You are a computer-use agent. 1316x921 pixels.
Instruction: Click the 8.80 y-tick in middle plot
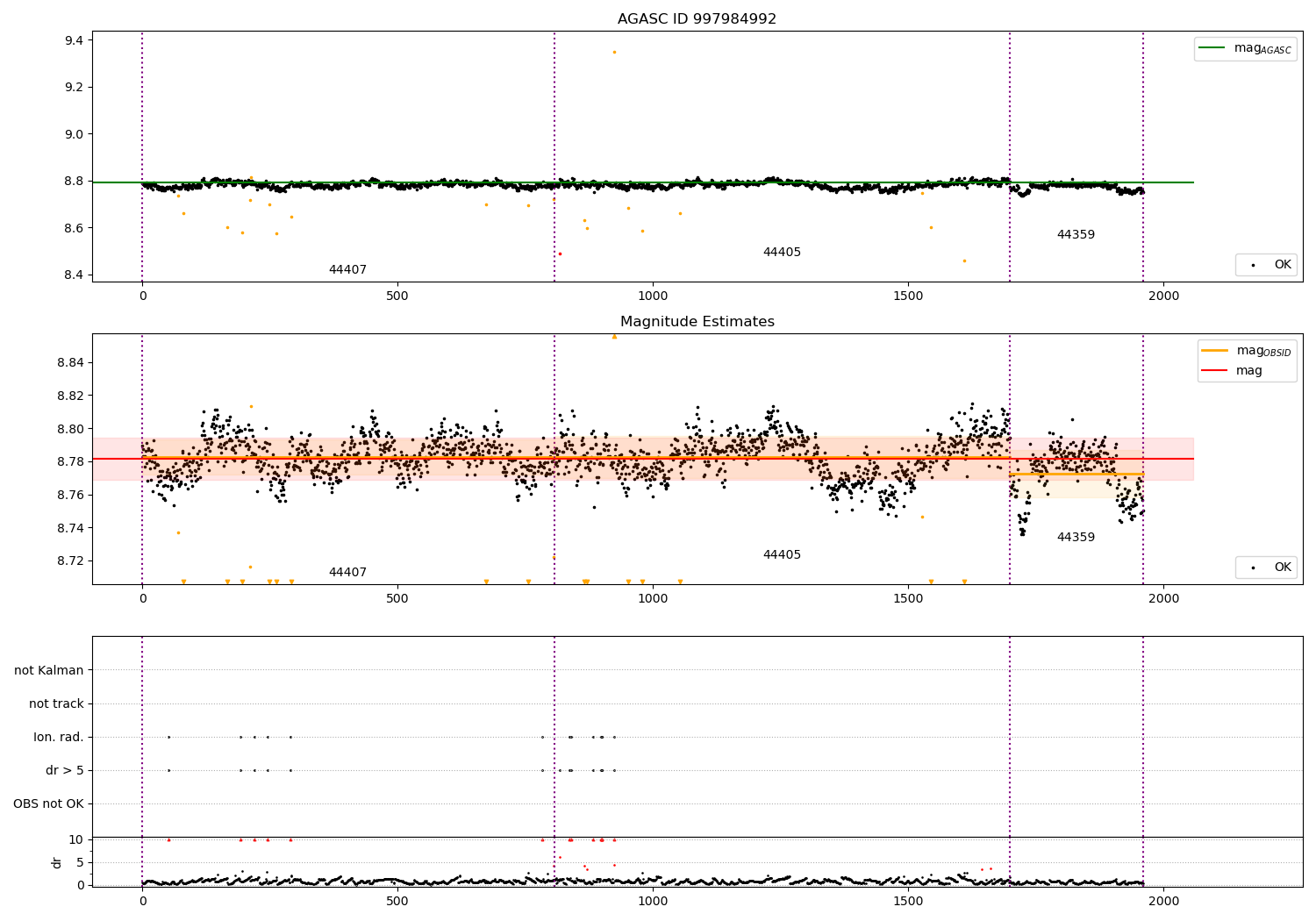(71, 429)
